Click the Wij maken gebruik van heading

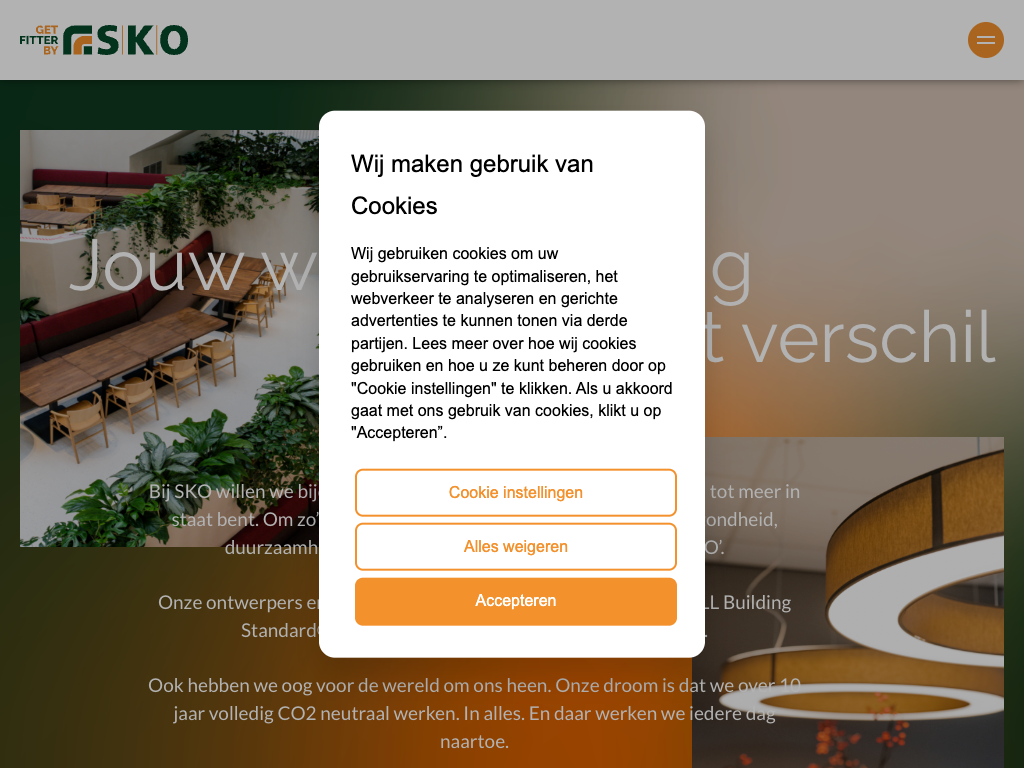pos(472,164)
